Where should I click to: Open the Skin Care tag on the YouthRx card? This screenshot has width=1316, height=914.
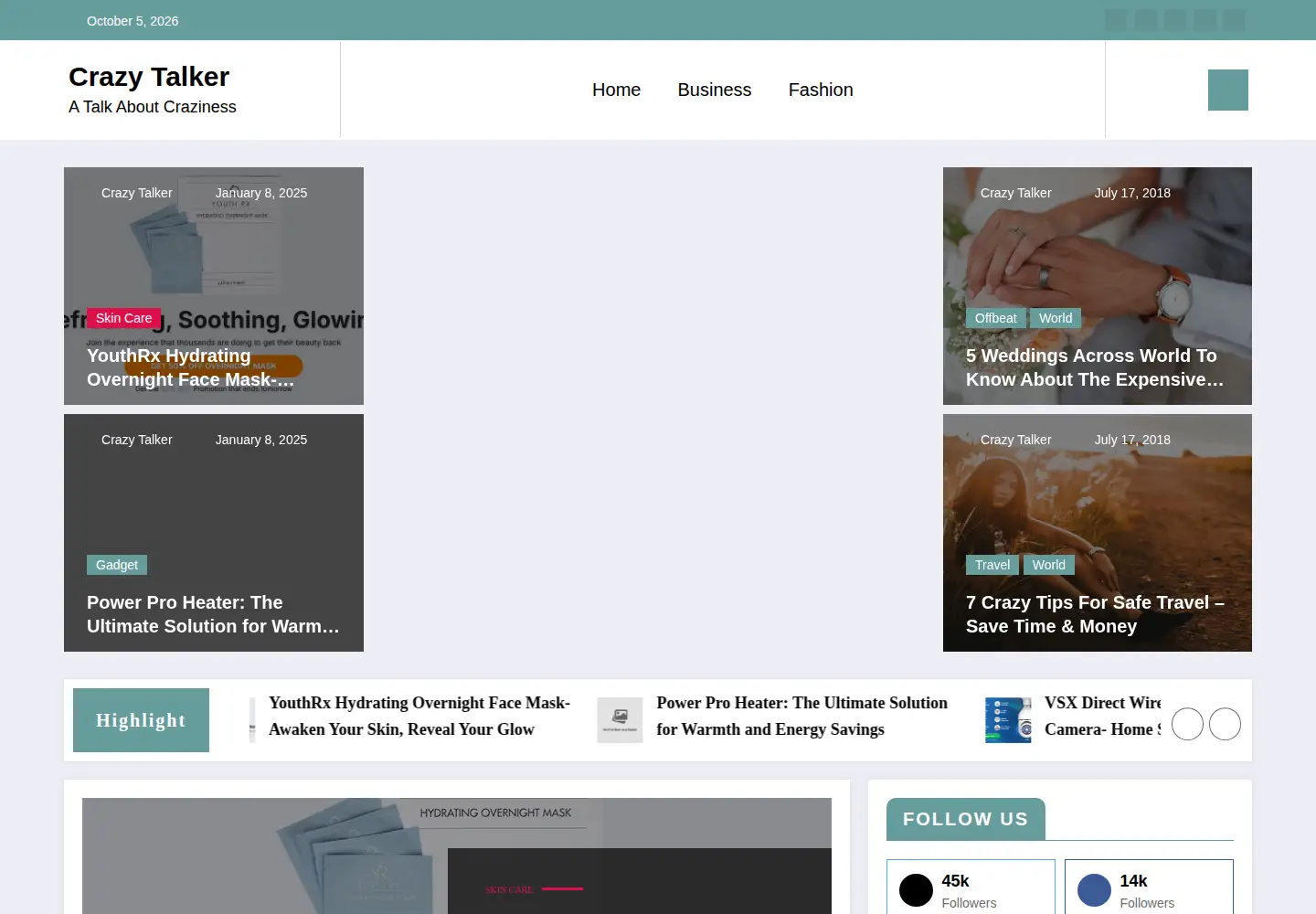click(123, 318)
